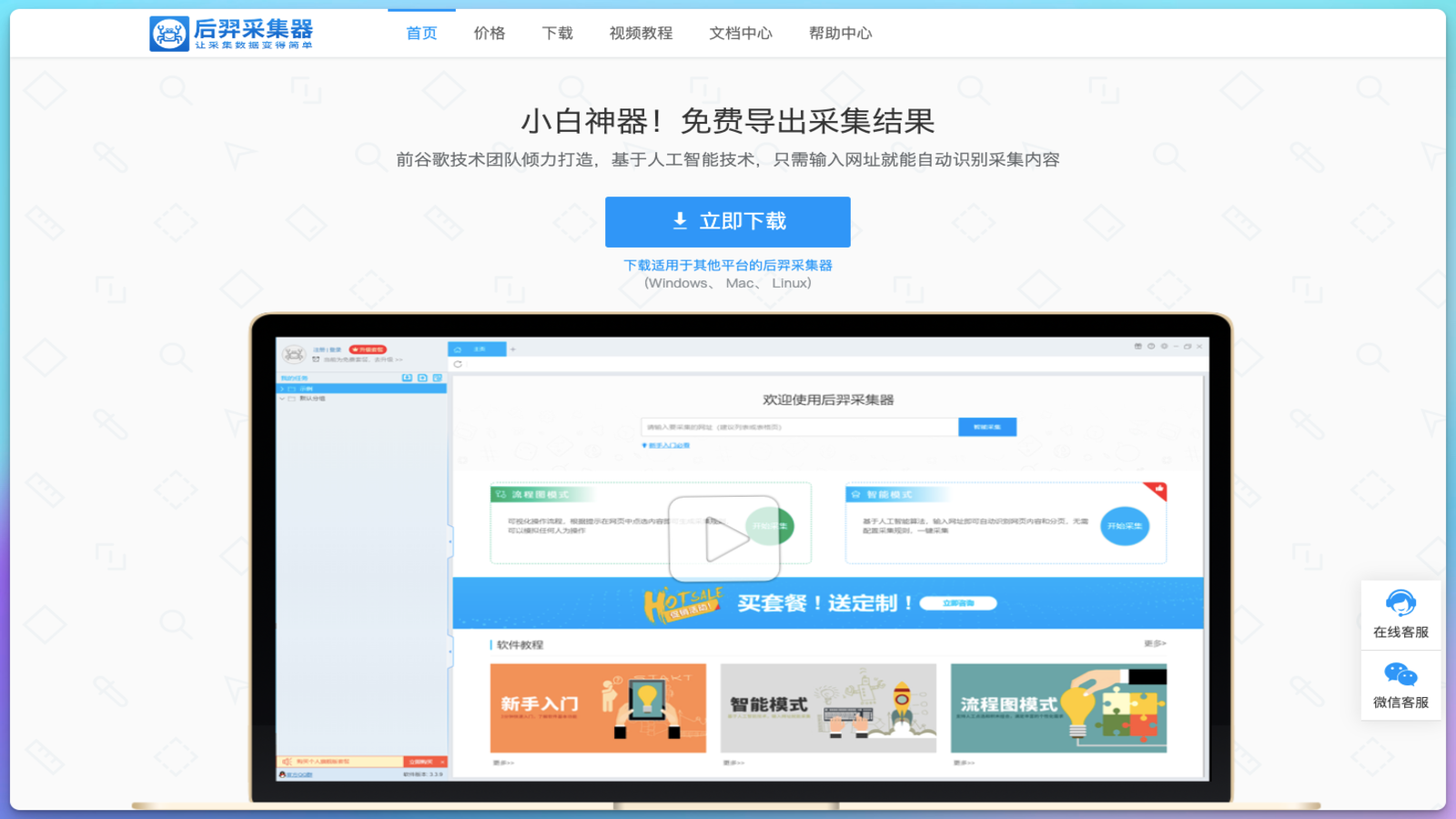Click the plus icon to open a new tab

[512, 349]
